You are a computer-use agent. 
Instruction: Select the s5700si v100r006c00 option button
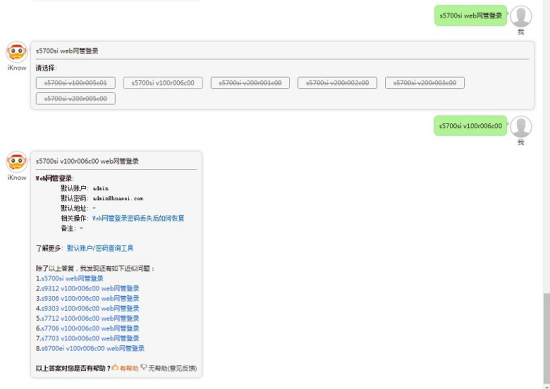163,83
